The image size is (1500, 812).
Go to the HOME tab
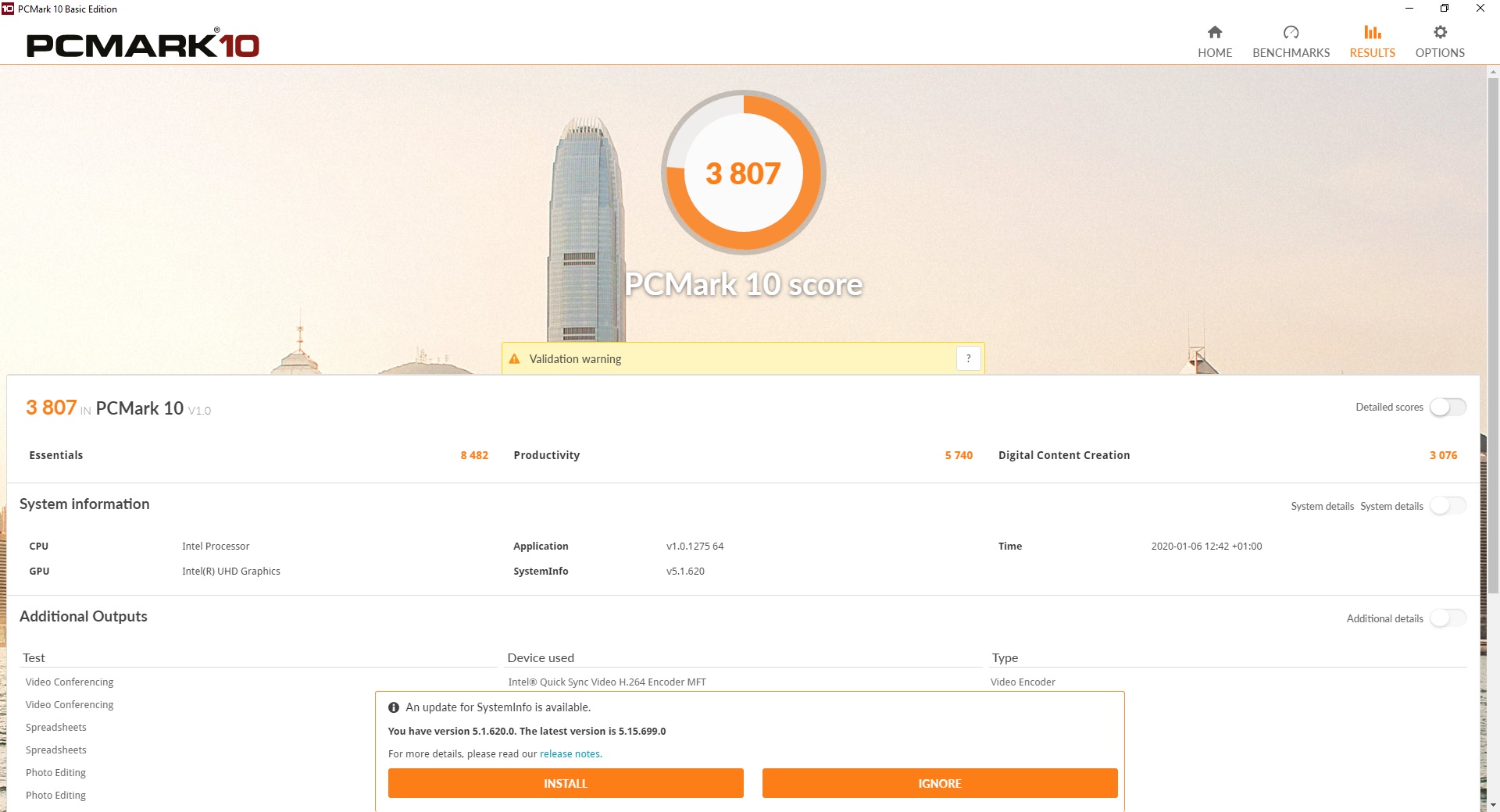[x=1214, y=52]
